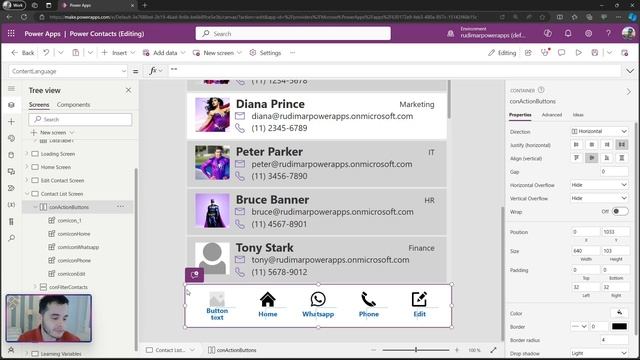Select Diana Prince contact photo
640x360 pixels.
(x=212, y=115)
